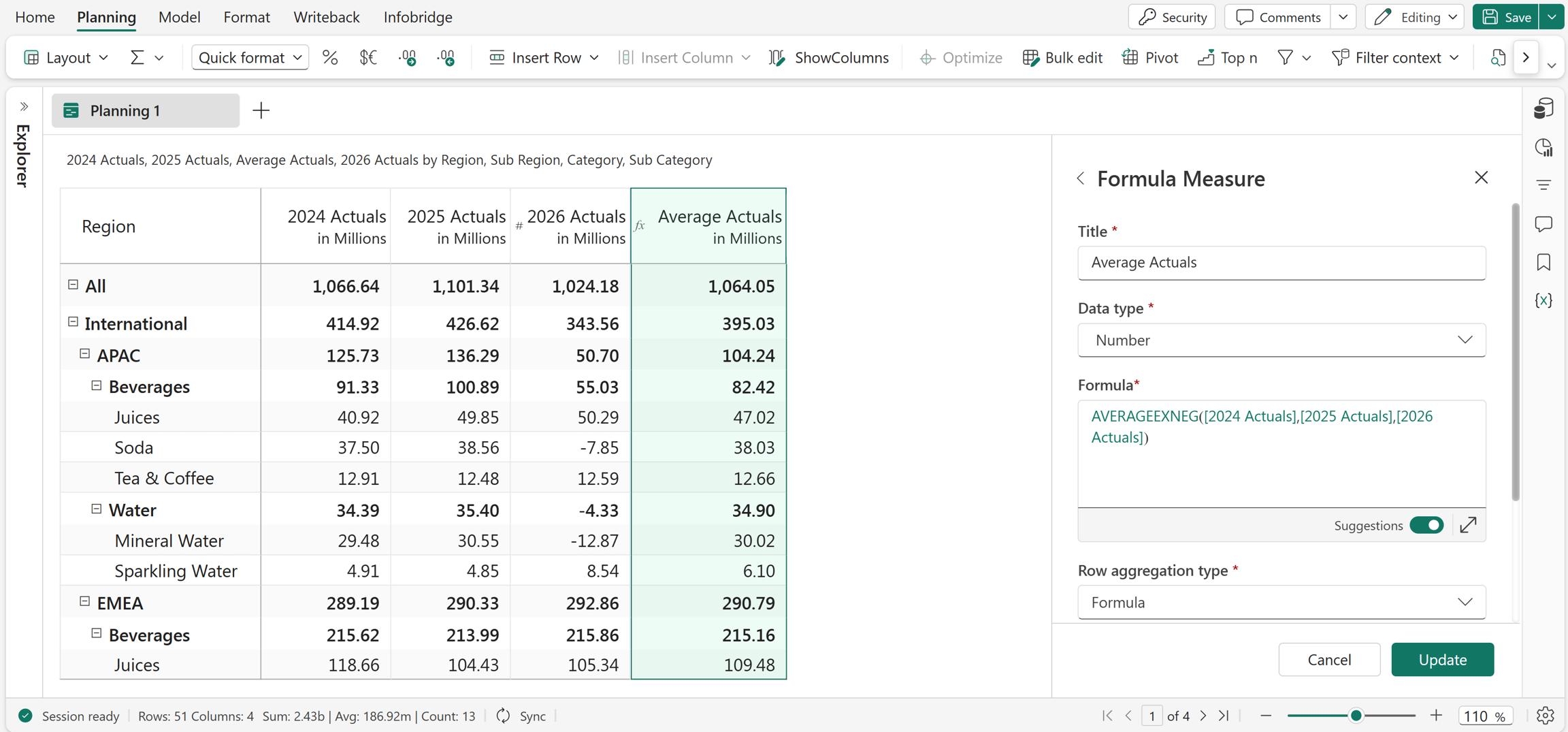
Task: Open the bookmark icon in right sidebar
Action: pos(1543,262)
